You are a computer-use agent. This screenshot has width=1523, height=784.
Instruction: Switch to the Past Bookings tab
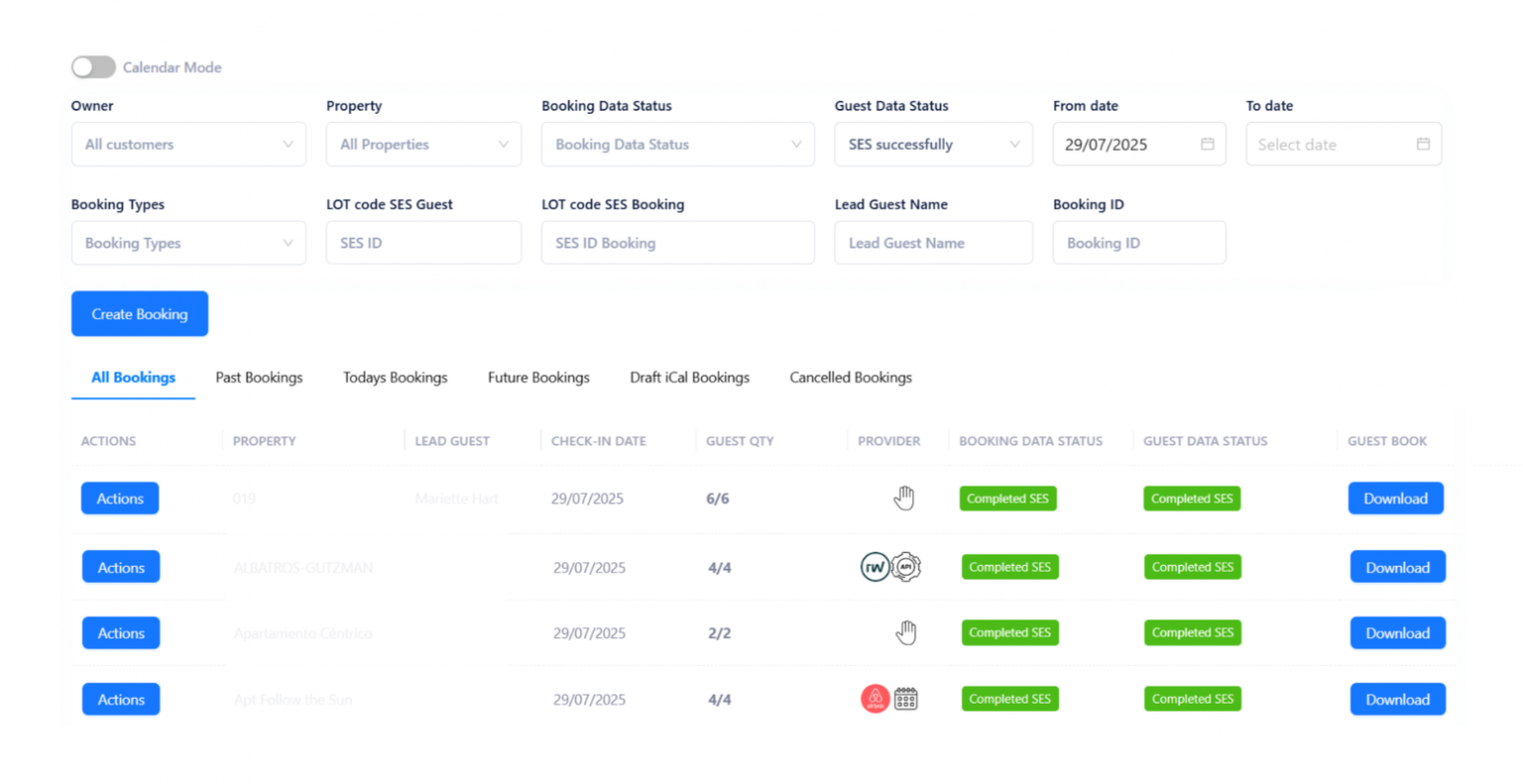259,378
